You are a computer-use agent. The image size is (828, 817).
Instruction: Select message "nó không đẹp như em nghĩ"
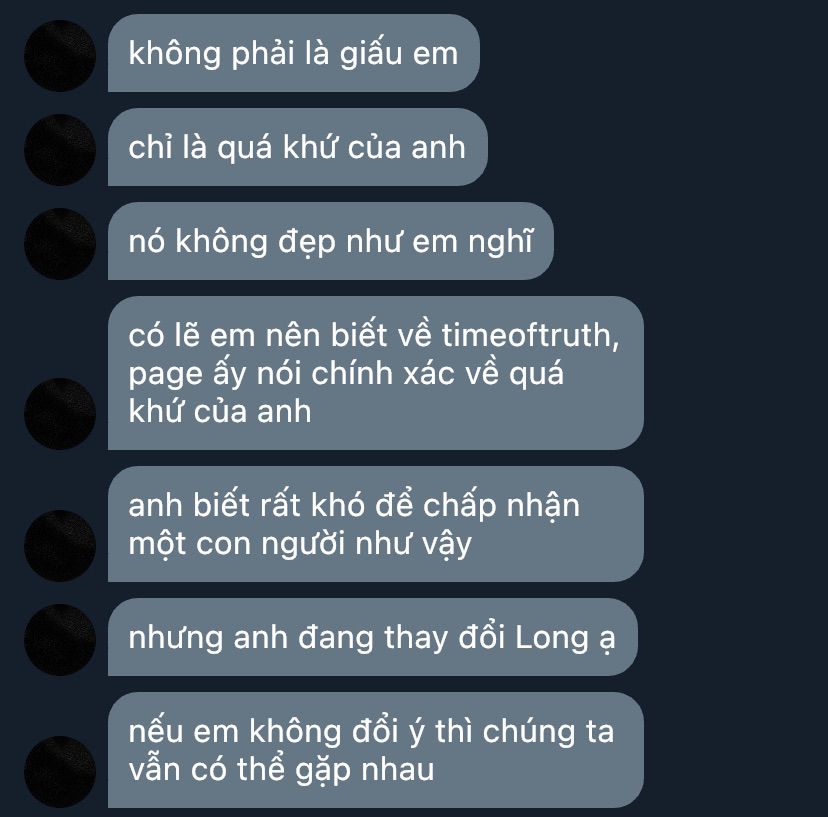[x=331, y=241]
